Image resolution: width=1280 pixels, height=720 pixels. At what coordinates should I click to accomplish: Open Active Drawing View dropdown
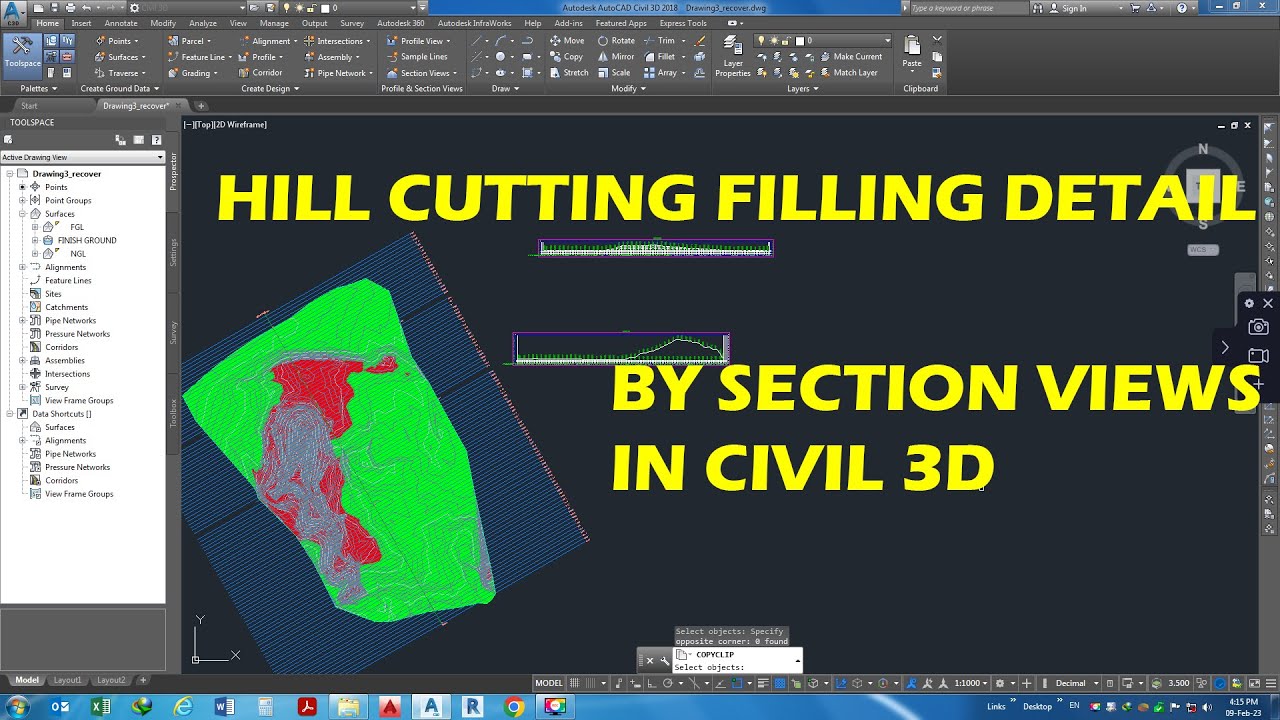coord(82,157)
